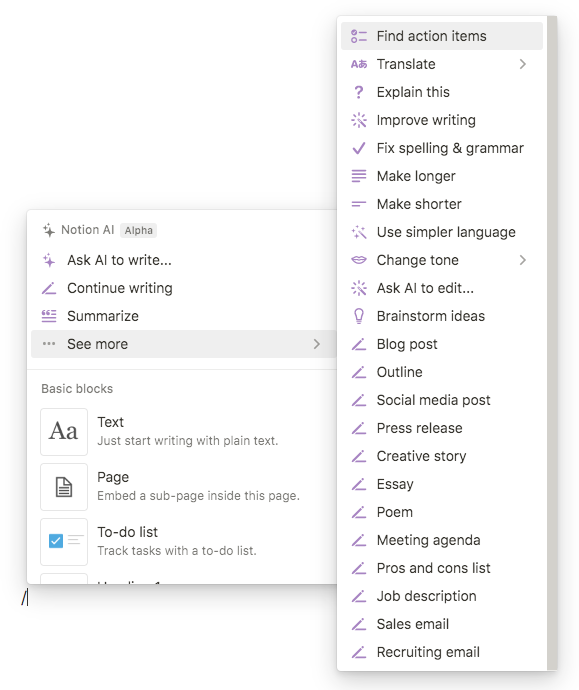This screenshot has width=579, height=690.
Task: Click the submenu vertical scrollbar
Action: pos(552,343)
